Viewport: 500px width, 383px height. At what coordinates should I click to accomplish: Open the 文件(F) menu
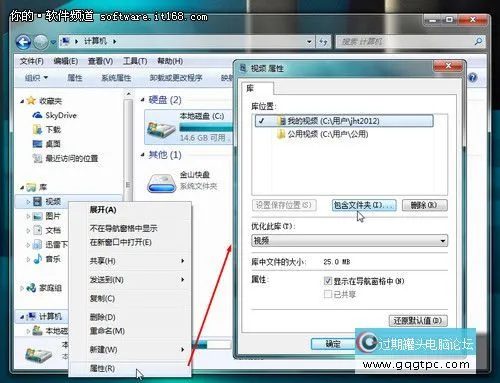point(32,61)
